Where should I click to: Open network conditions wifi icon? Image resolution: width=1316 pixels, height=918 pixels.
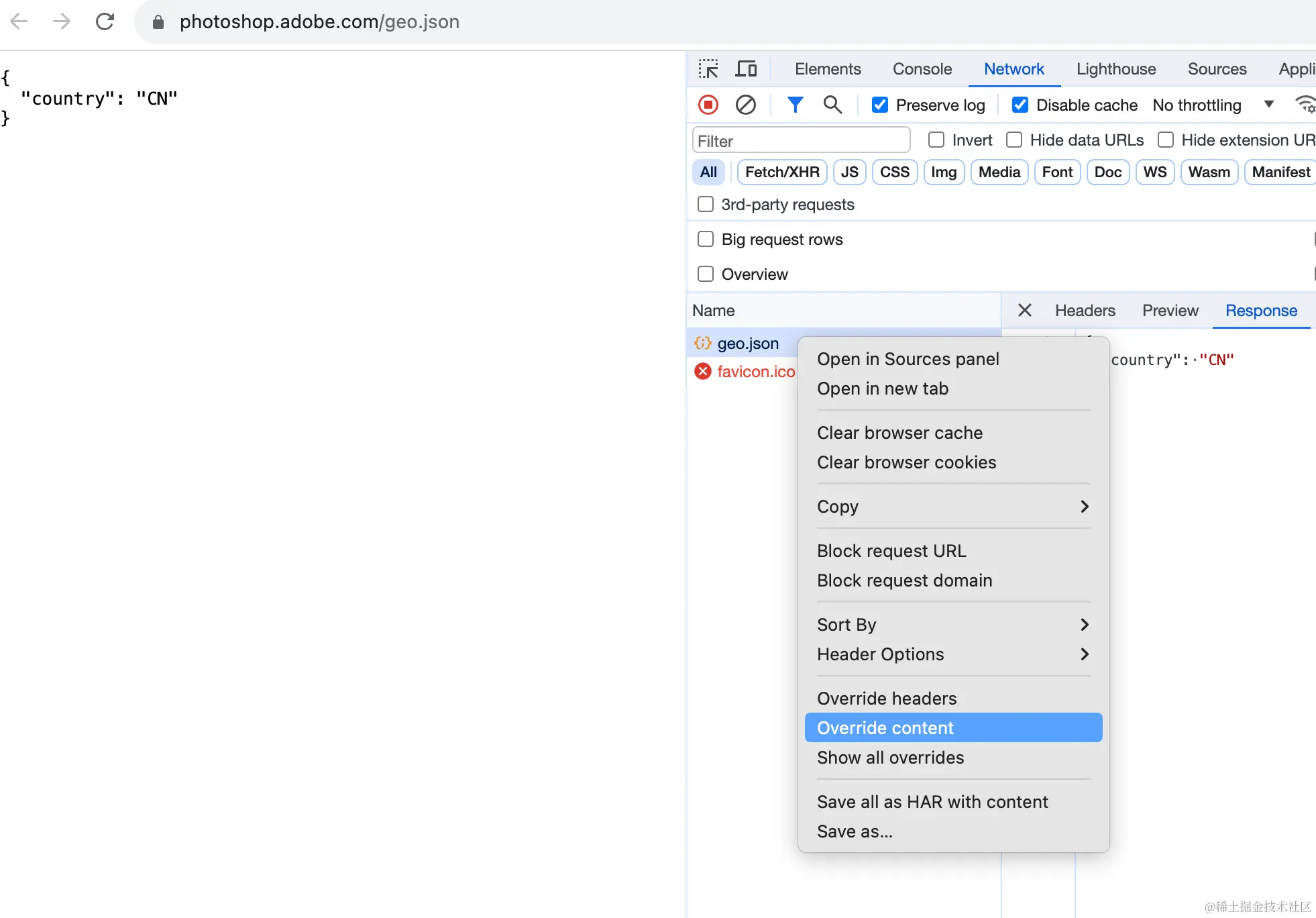[x=1305, y=105]
